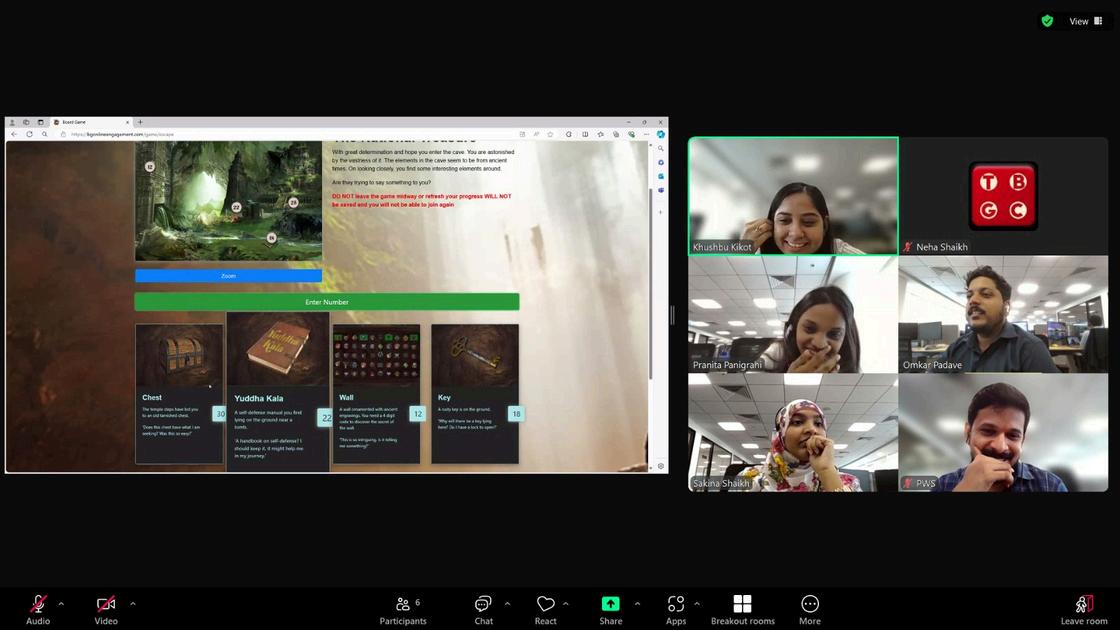1120x630 pixels.
Task: Click number 12 badge on Wall card
Action: (418, 414)
